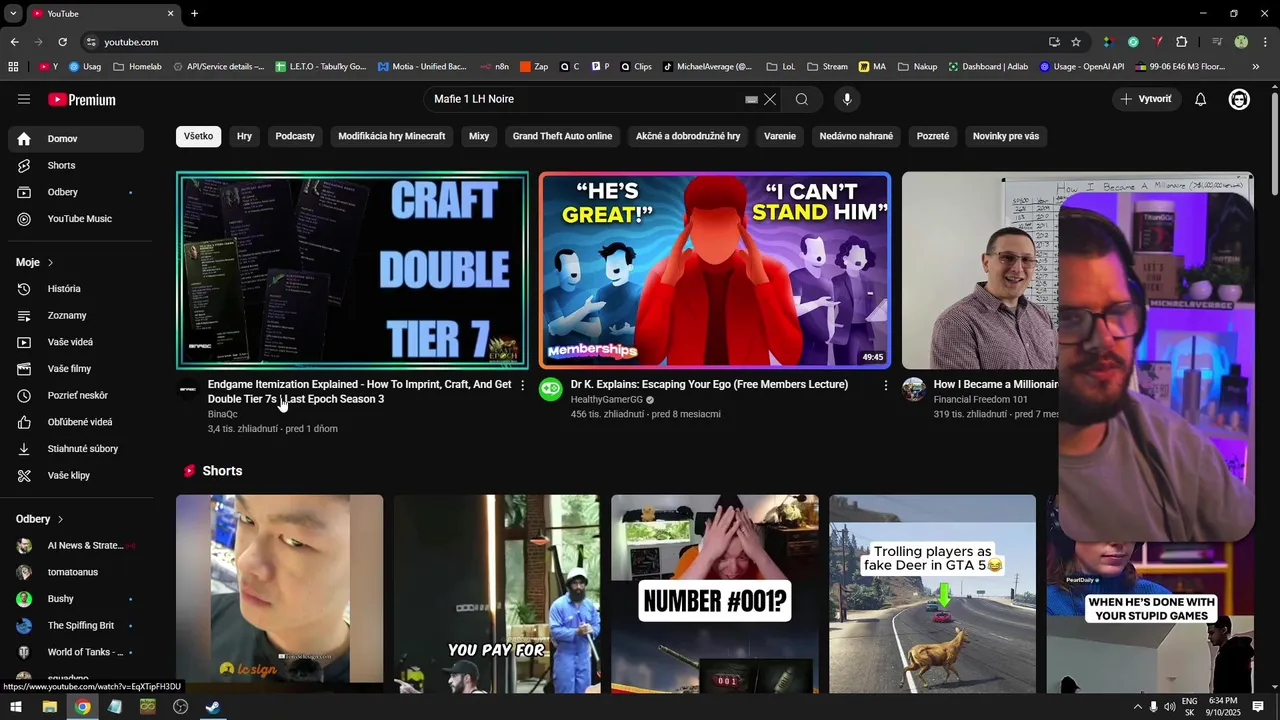Open Shorts in the sidebar
The image size is (1280, 720).
click(76, 165)
